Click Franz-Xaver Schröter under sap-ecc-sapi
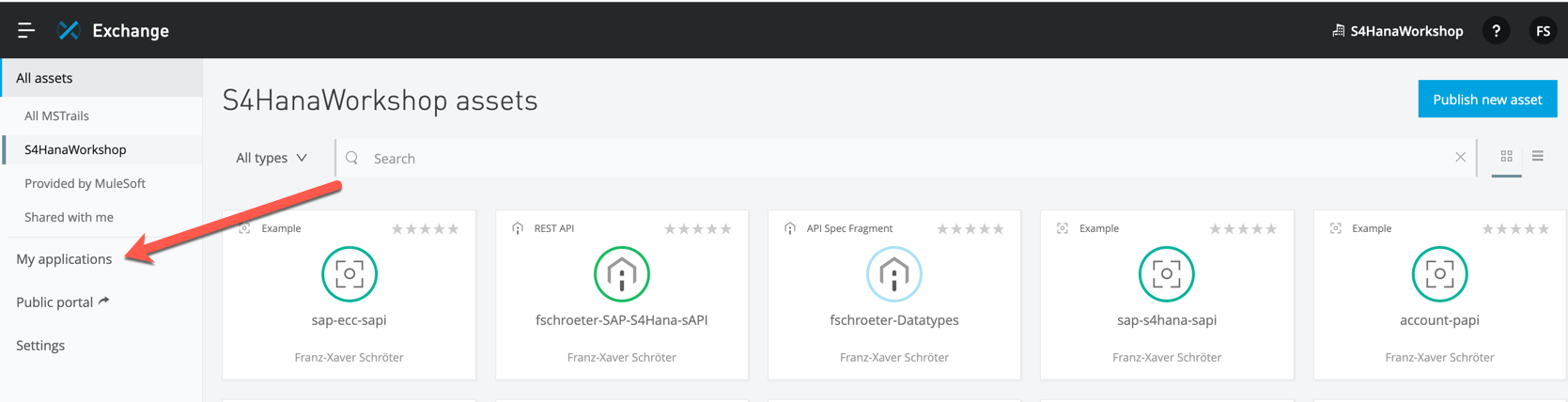Image resolution: width=1568 pixels, height=402 pixels. click(349, 357)
